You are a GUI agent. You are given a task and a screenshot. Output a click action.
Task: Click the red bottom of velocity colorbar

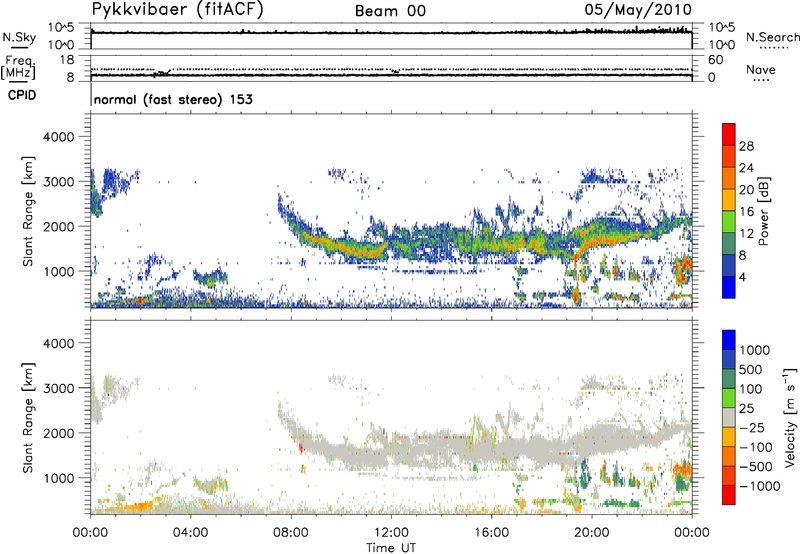[729, 495]
